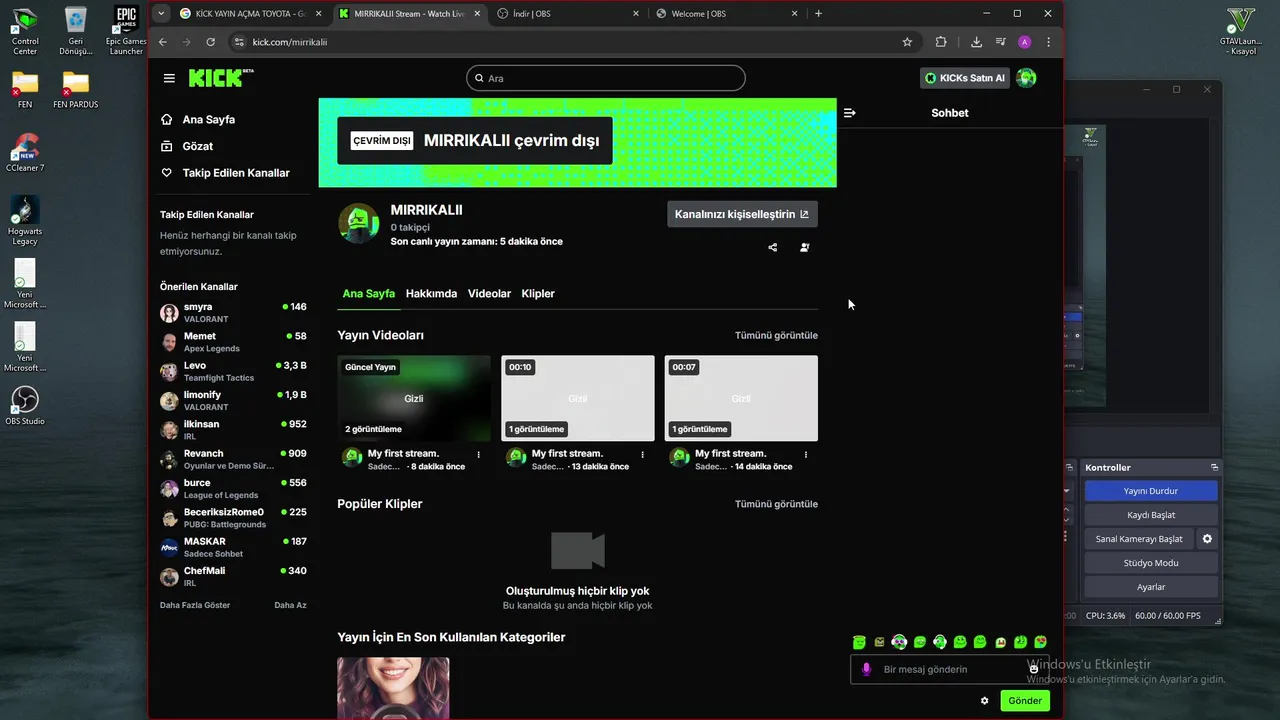This screenshot has width=1280, height=720.
Task: Reload the page in Chrome
Action: tap(210, 42)
